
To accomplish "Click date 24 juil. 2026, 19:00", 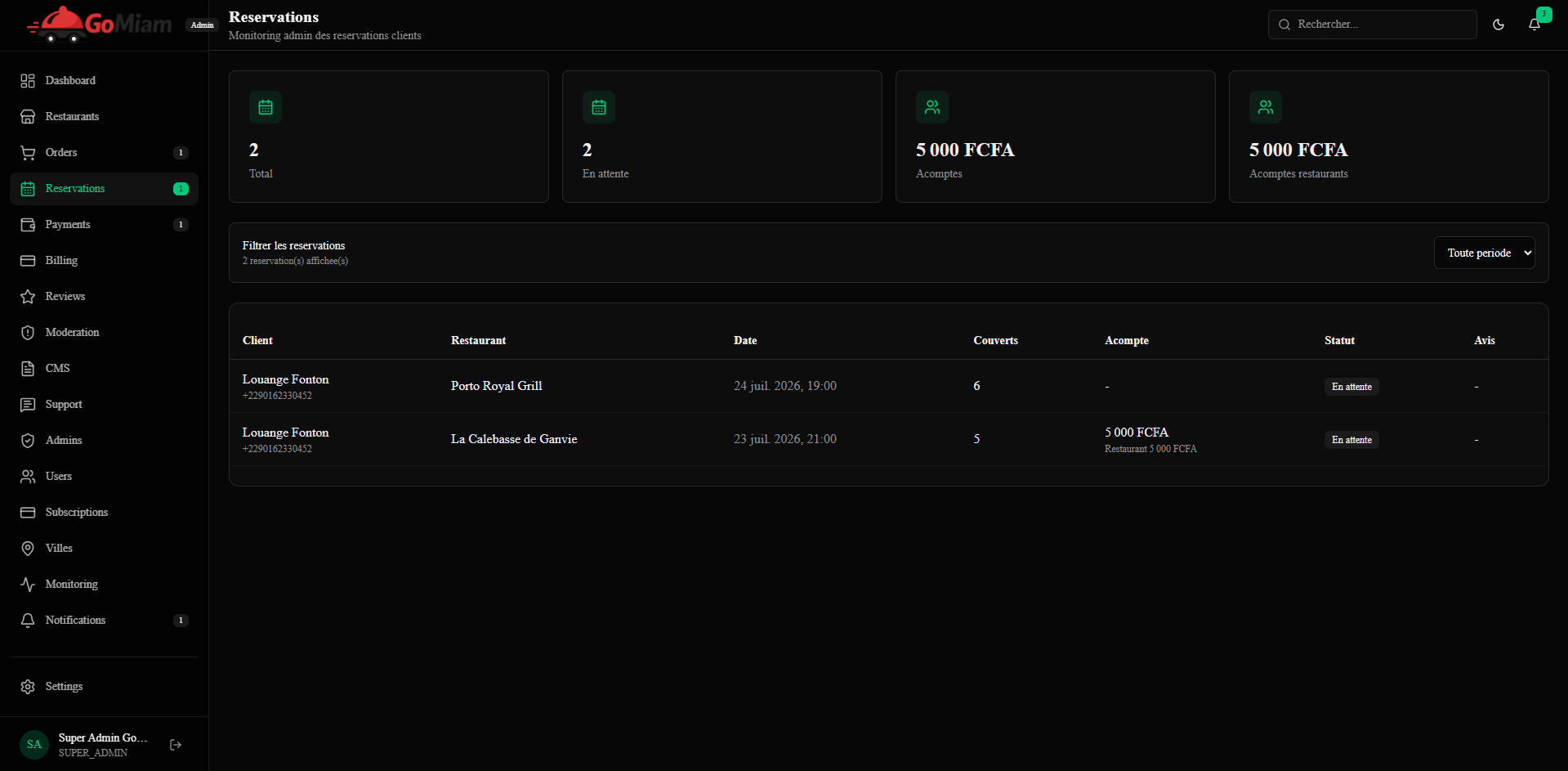I will 785,386.
